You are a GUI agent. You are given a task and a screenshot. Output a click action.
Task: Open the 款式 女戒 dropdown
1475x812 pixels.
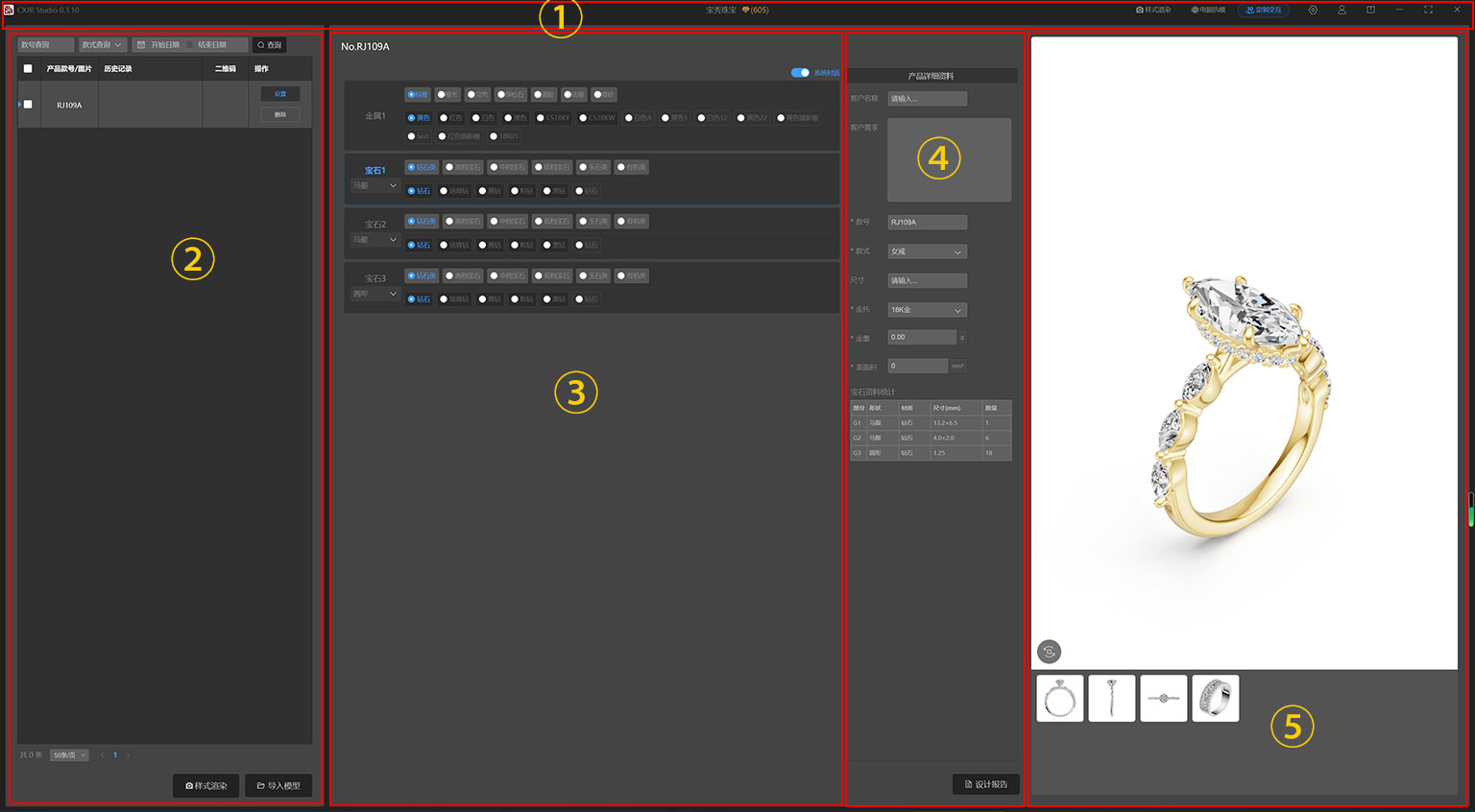(x=927, y=251)
